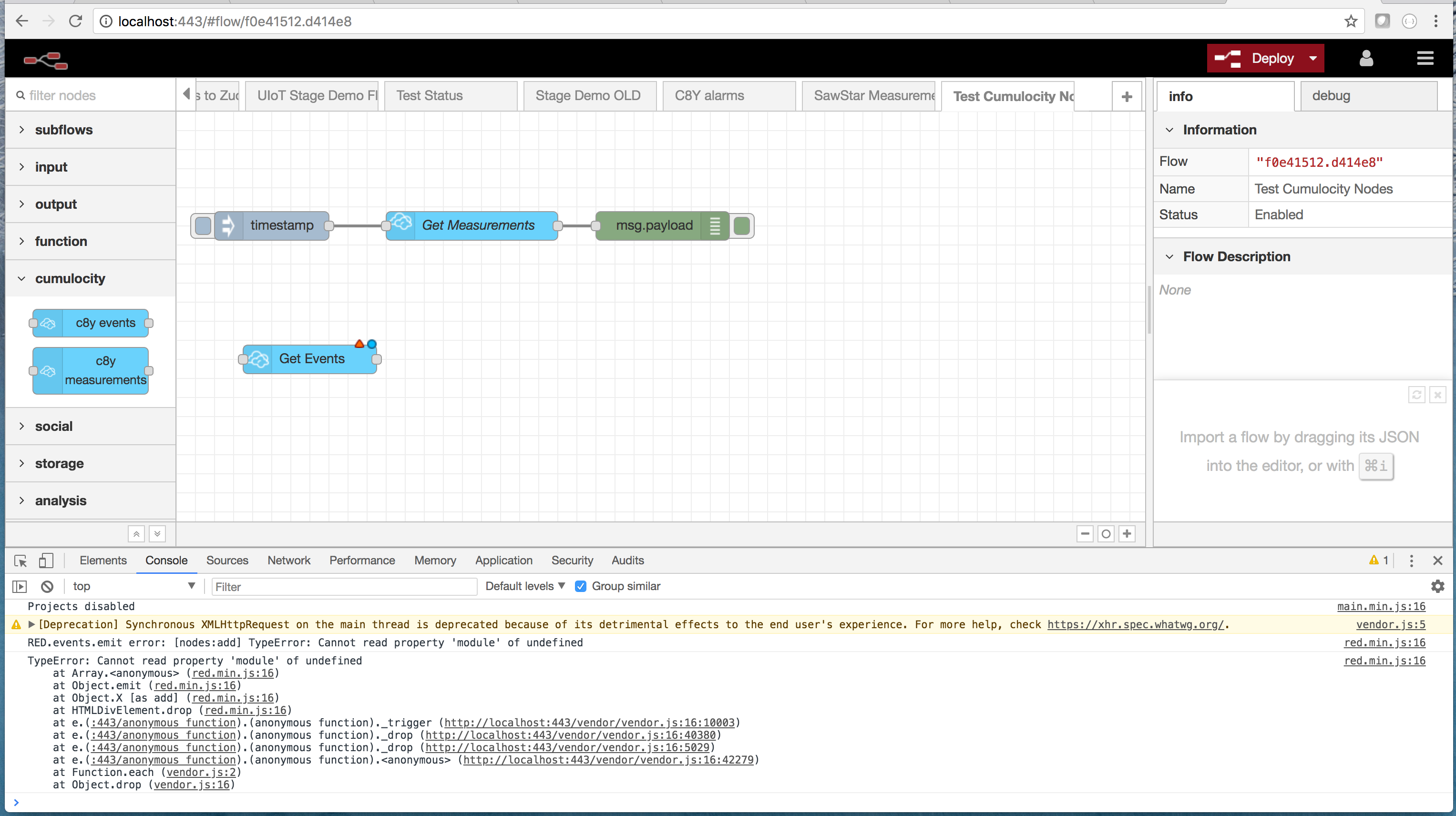Open DevTools console settings gear

[x=1437, y=587]
